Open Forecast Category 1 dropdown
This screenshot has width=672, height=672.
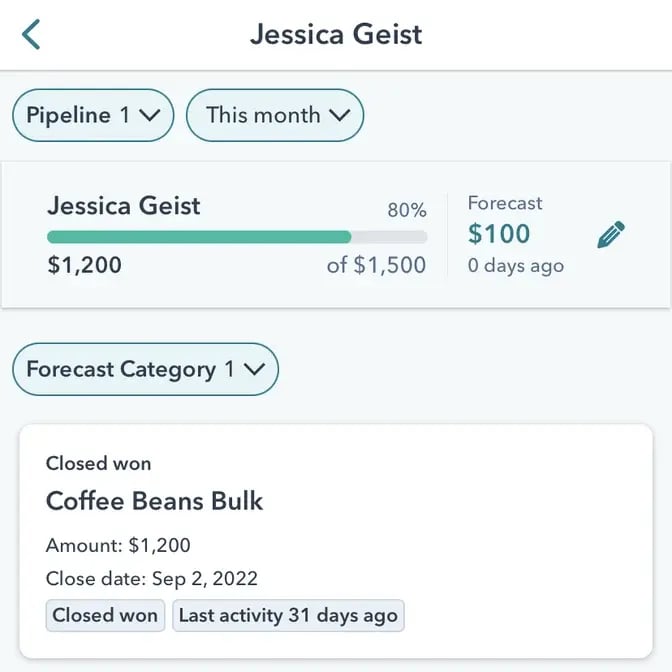pyautogui.click(x=145, y=370)
